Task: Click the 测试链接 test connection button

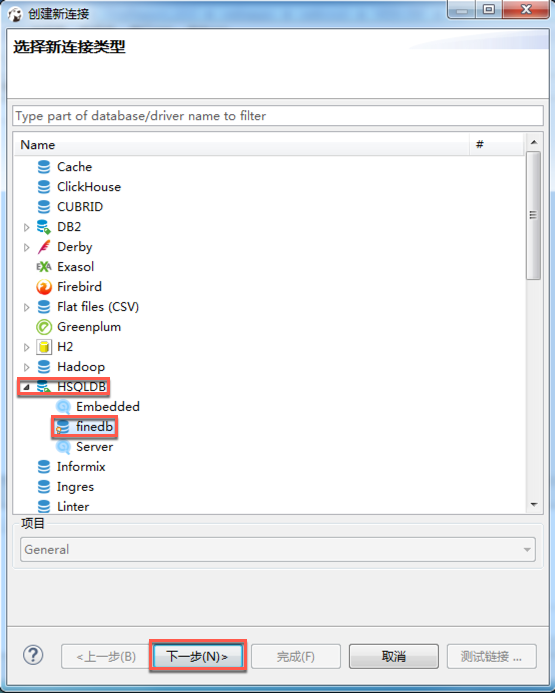Action: [492, 656]
